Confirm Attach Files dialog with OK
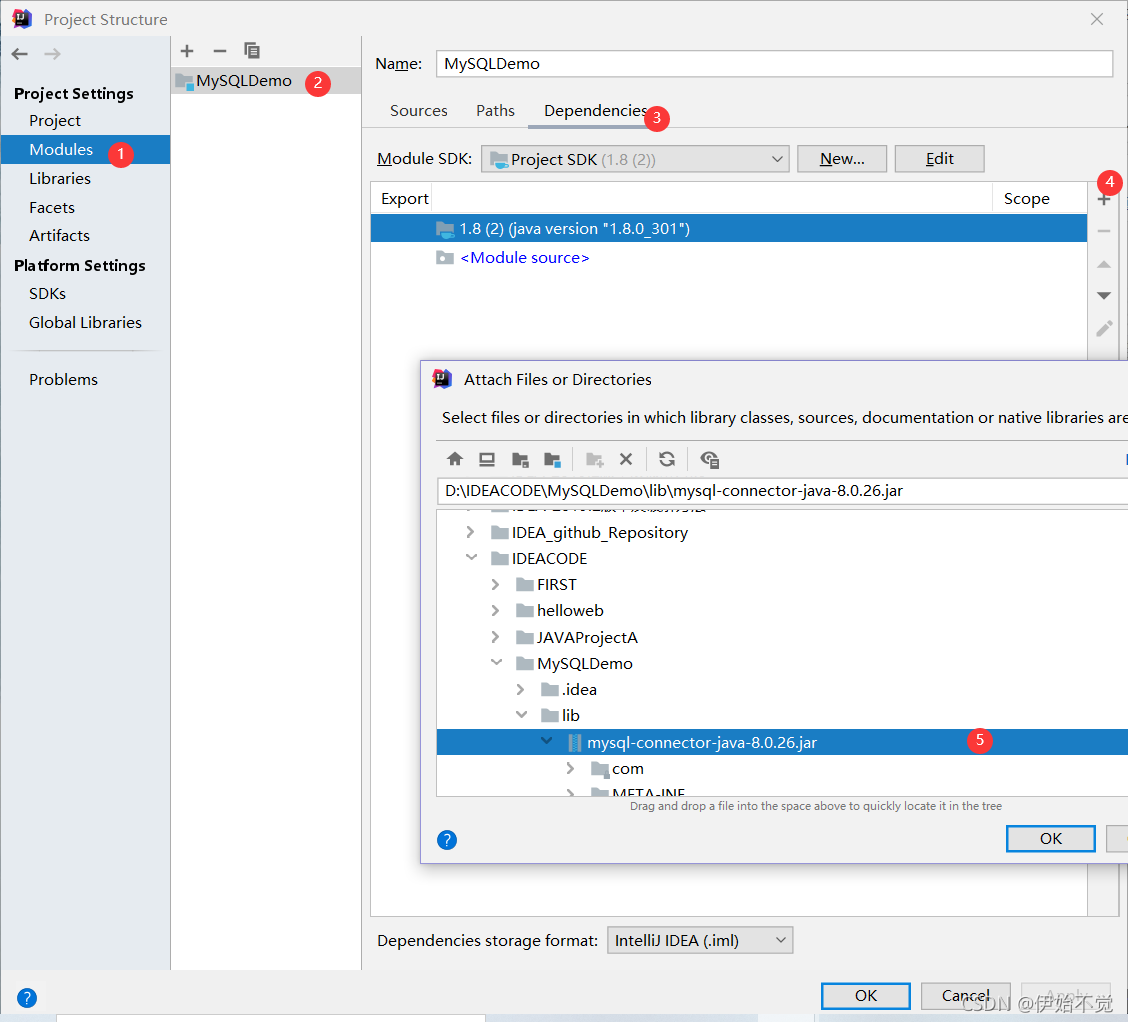Viewport: 1128px width, 1022px height. (1050, 839)
